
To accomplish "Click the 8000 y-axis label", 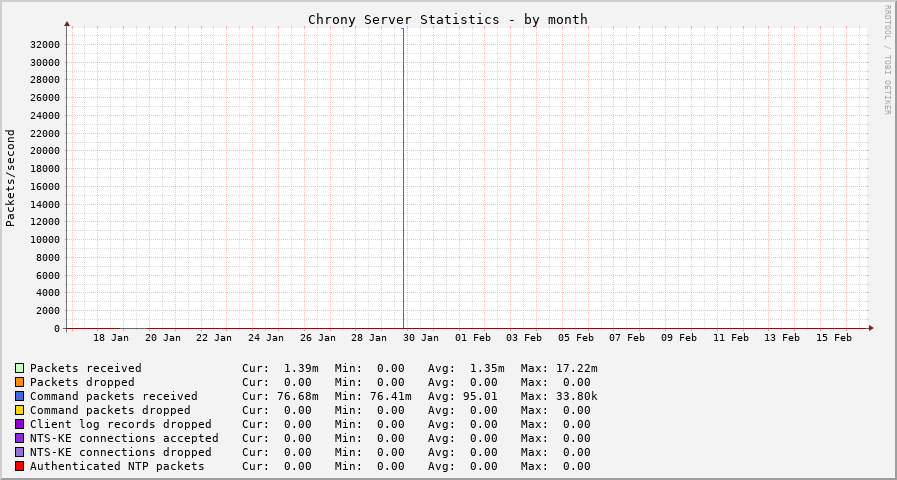I will 49,257.
